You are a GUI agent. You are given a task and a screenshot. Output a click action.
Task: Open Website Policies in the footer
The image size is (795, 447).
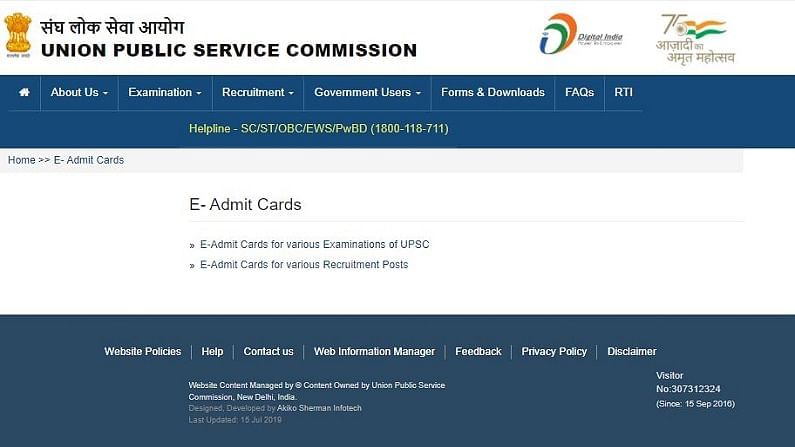point(143,351)
